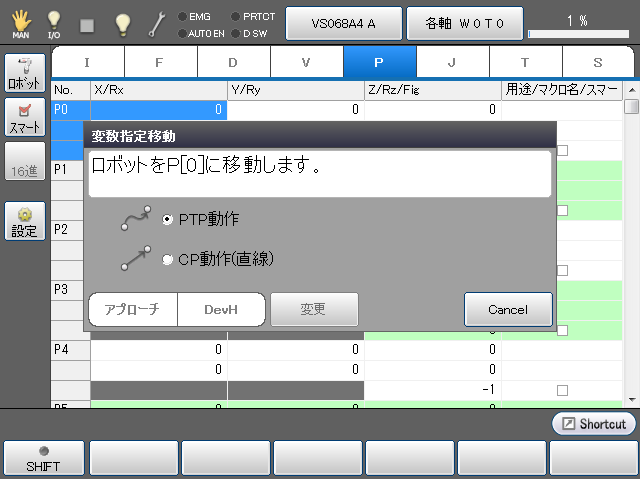Click the MAN hand mode icon

21,22
